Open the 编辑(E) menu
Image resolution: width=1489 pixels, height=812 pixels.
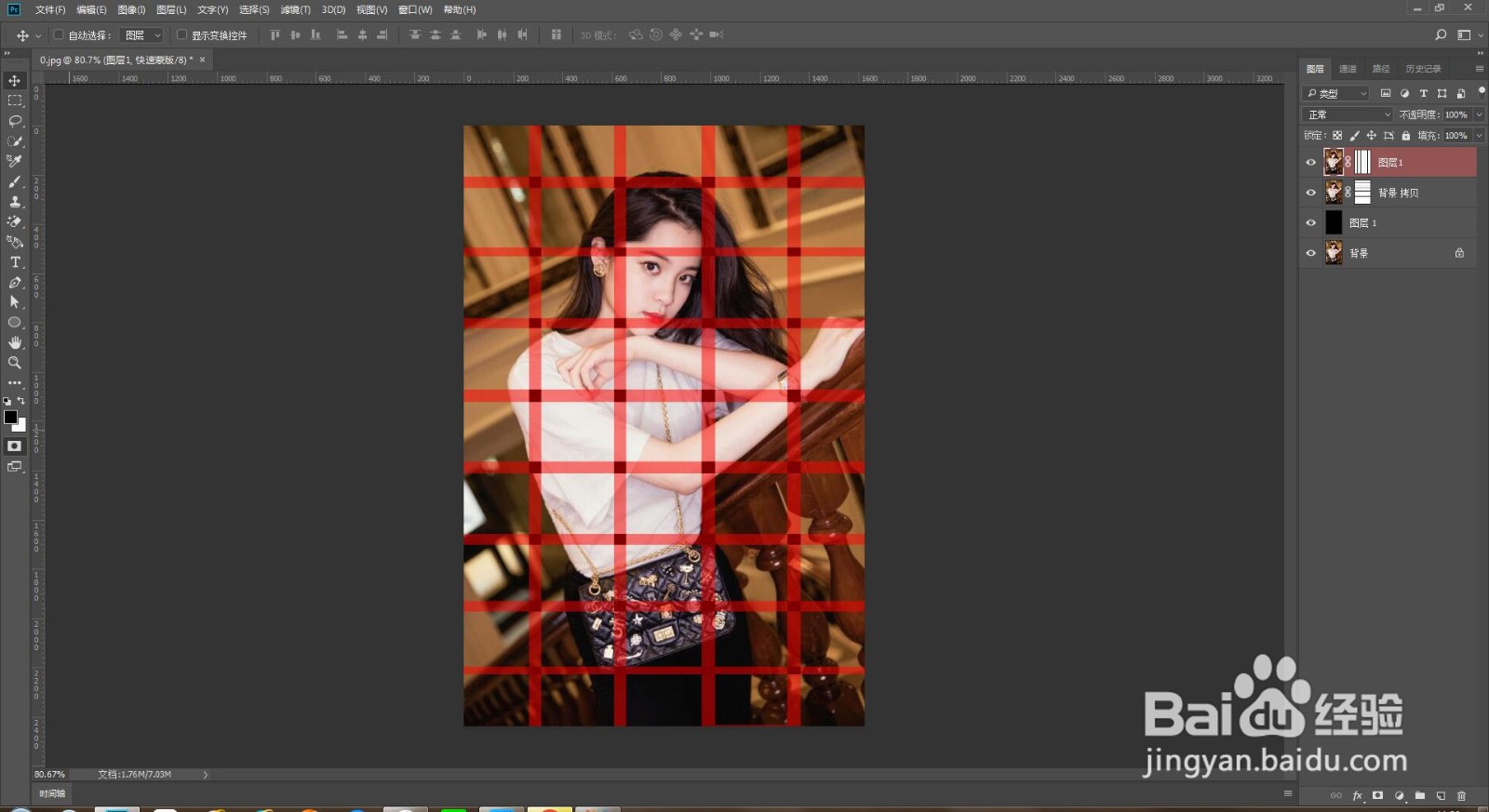[91, 9]
